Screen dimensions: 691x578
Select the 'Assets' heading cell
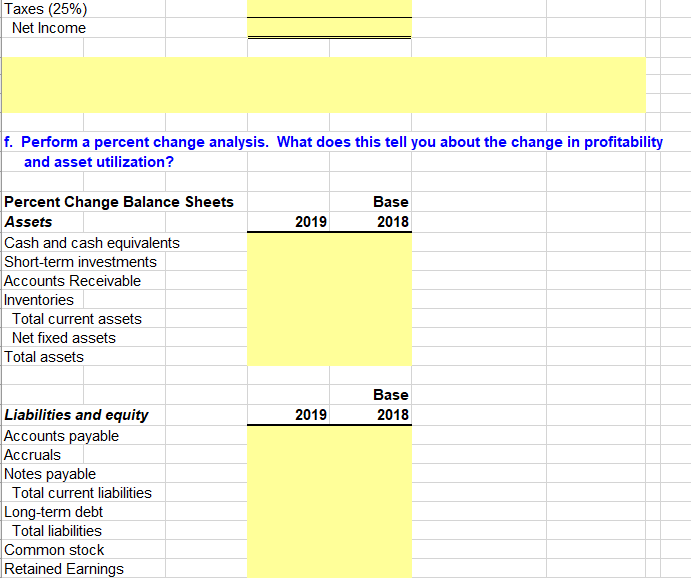(28, 222)
